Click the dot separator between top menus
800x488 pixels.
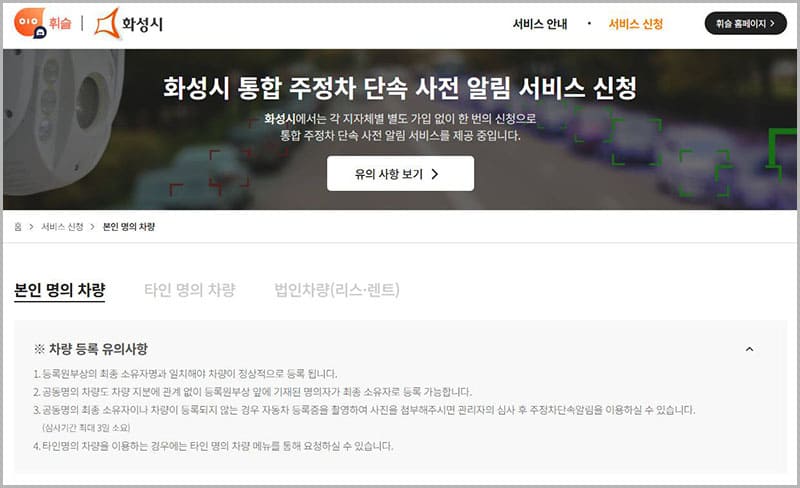pos(589,23)
